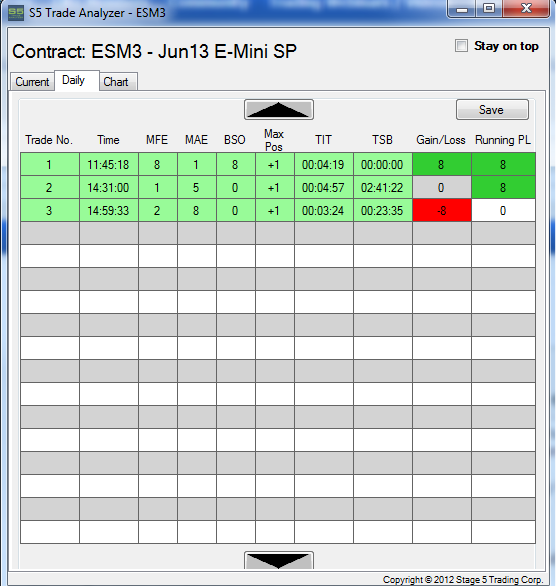The width and height of the screenshot is (556, 586).
Task: Click the S5 Trade Analyzer title bar icon
Action: coord(16,13)
